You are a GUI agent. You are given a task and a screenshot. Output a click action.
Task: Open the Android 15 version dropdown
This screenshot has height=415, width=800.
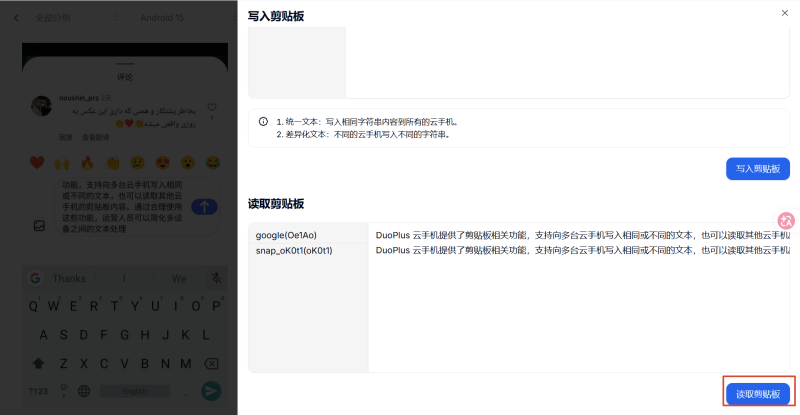[x=186, y=18]
